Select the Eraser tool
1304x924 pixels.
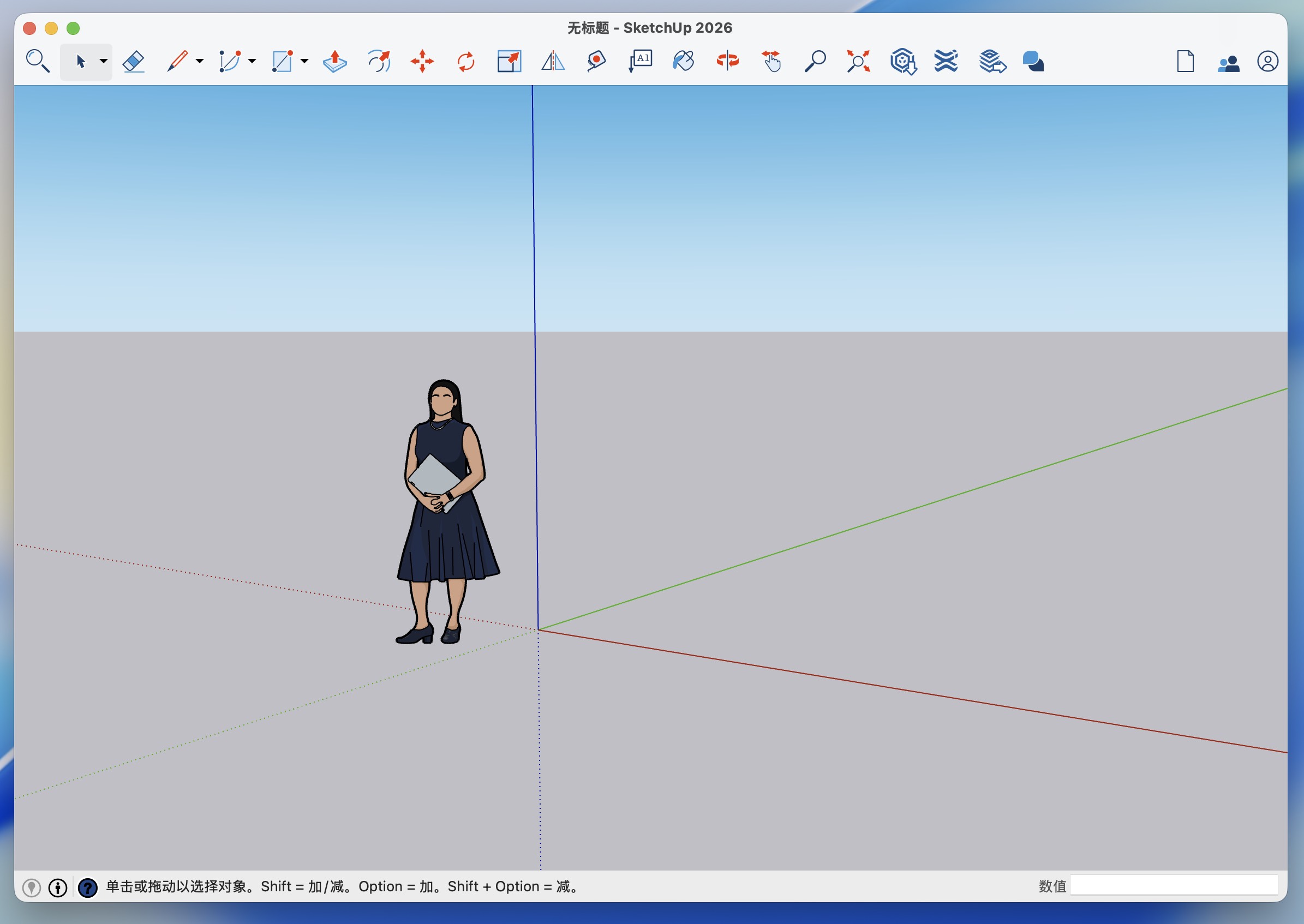134,62
